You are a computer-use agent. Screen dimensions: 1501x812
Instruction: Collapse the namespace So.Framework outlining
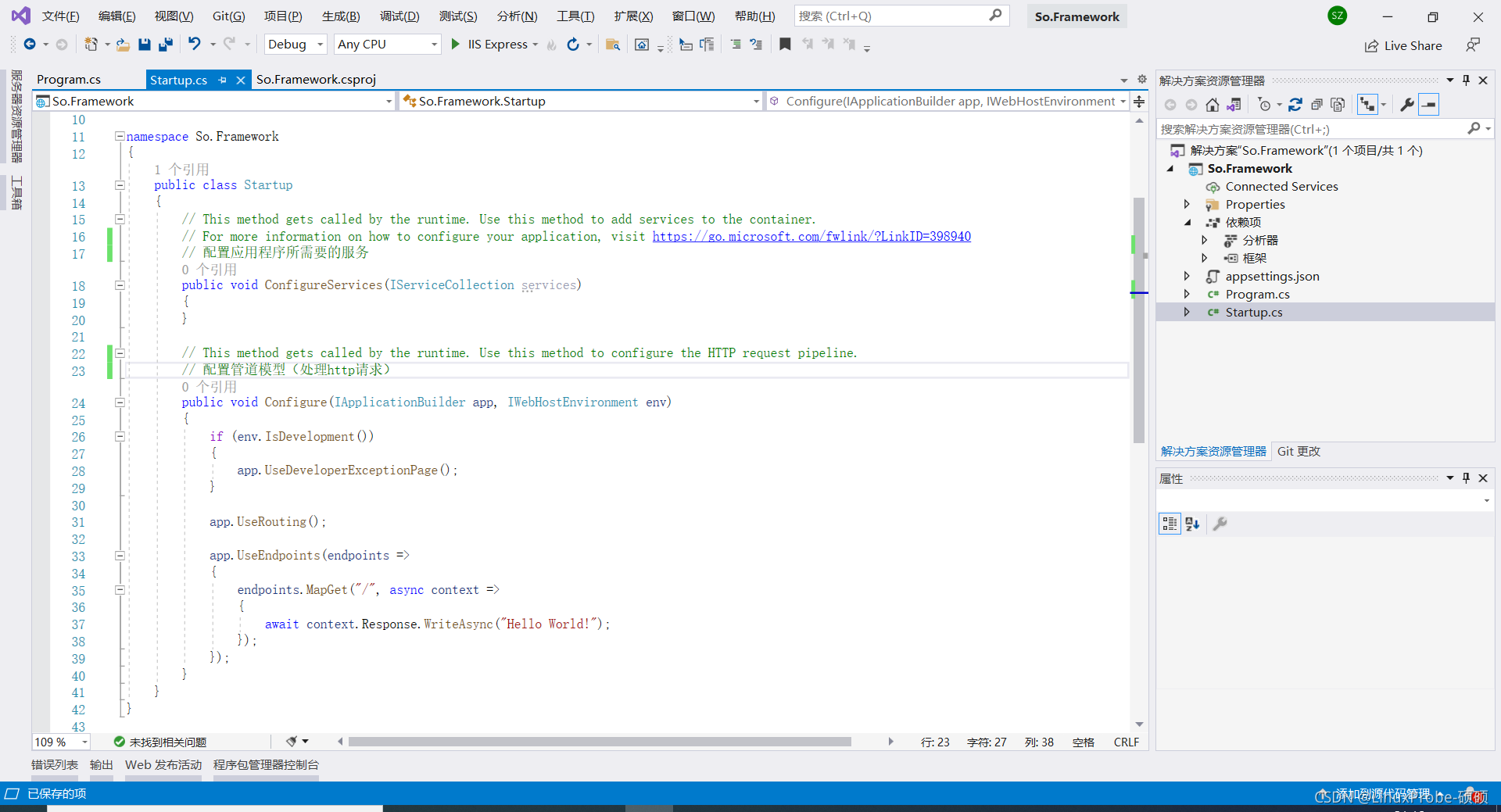click(x=120, y=136)
